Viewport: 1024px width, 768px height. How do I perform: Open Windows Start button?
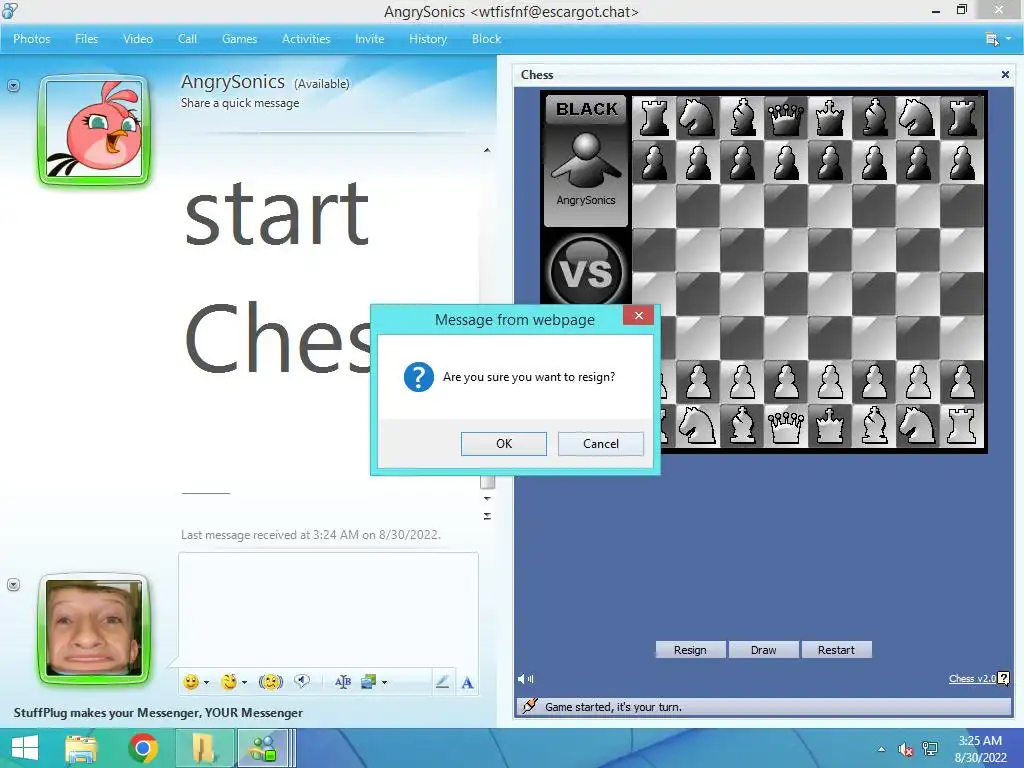point(25,748)
